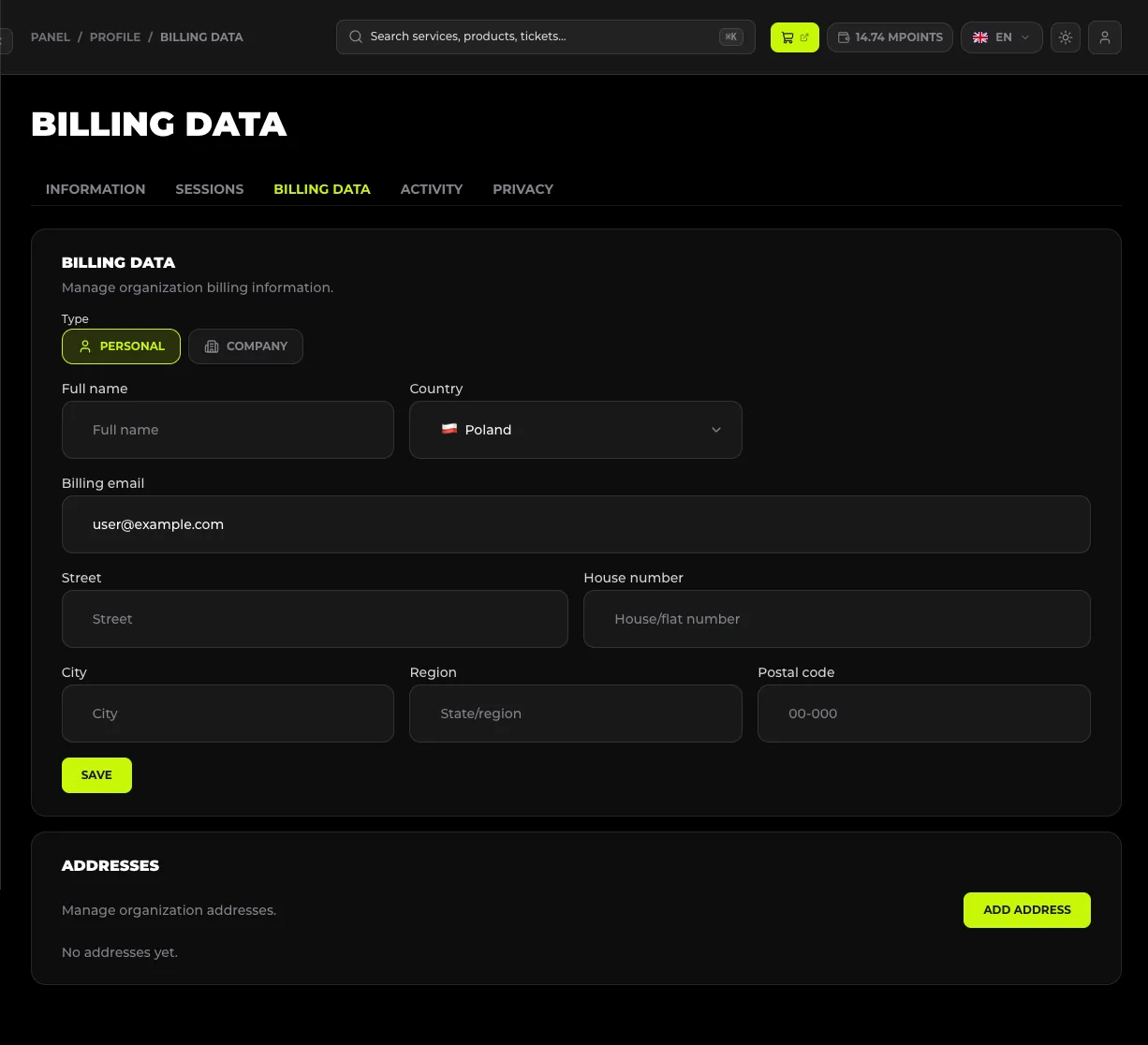1148x1045 pixels.
Task: Focus the Street input field
Action: tap(315, 619)
